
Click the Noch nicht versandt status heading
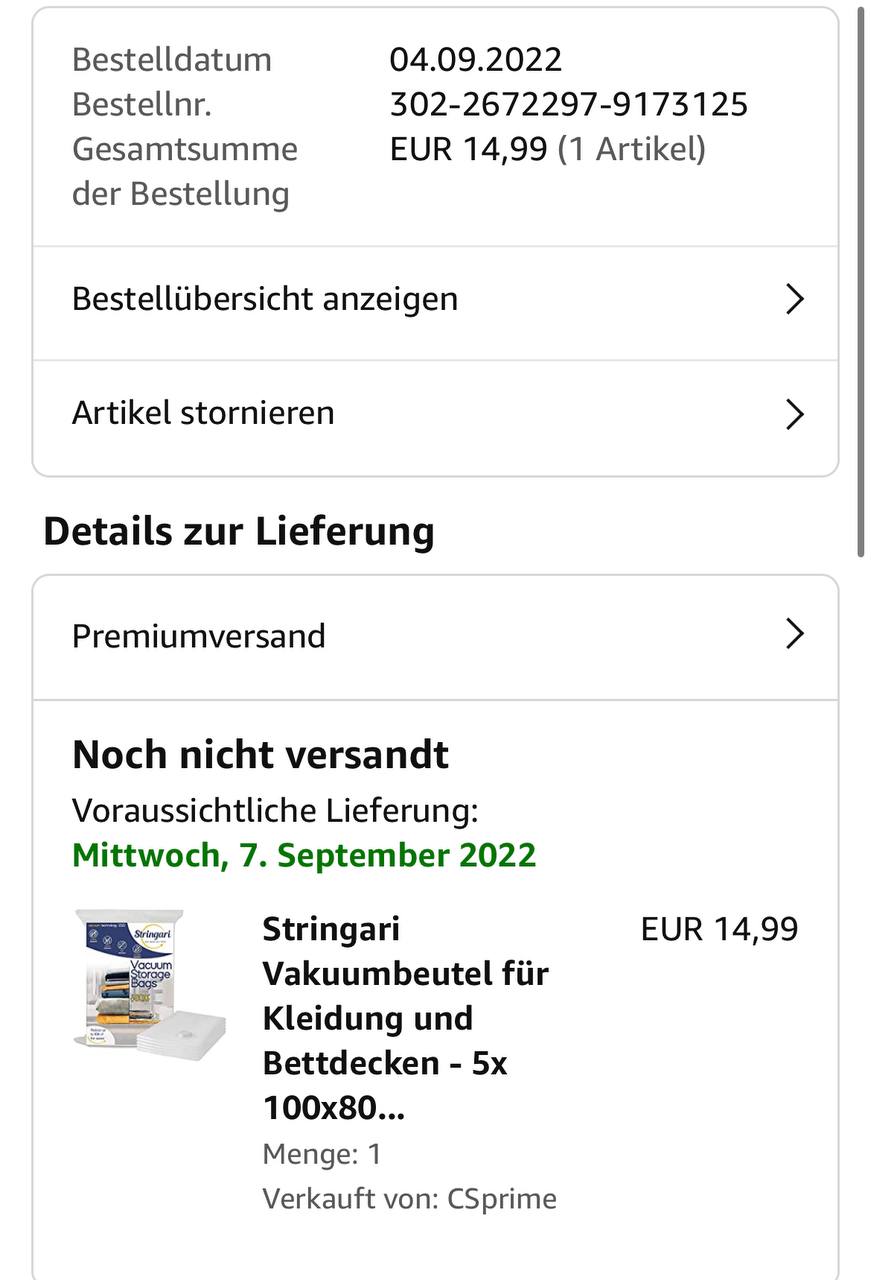[x=260, y=754]
